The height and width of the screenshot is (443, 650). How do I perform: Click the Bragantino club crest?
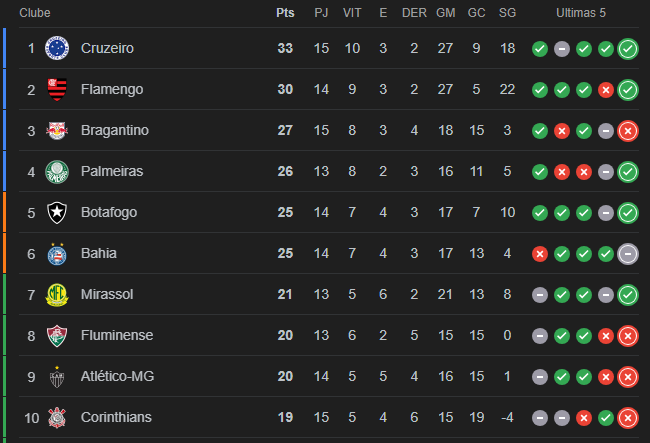coord(57,130)
